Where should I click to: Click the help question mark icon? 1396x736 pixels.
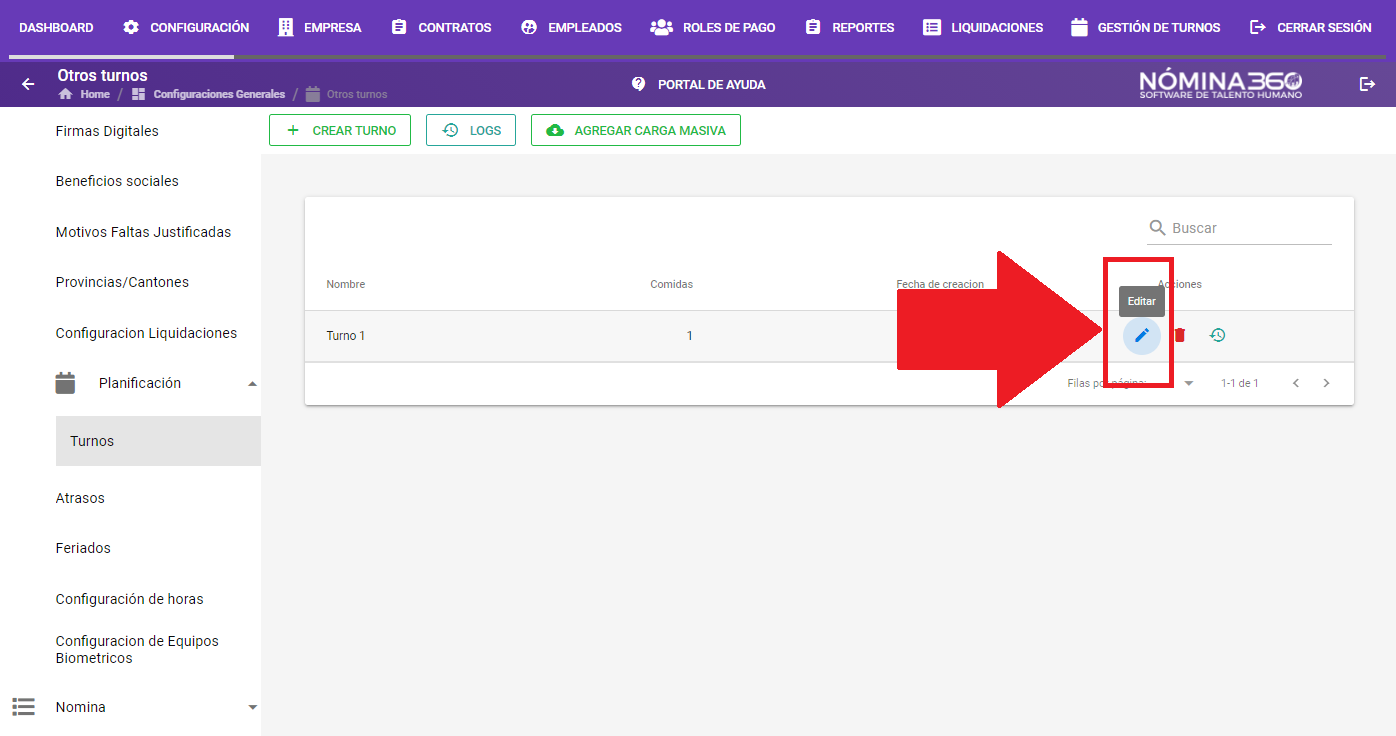pos(639,84)
